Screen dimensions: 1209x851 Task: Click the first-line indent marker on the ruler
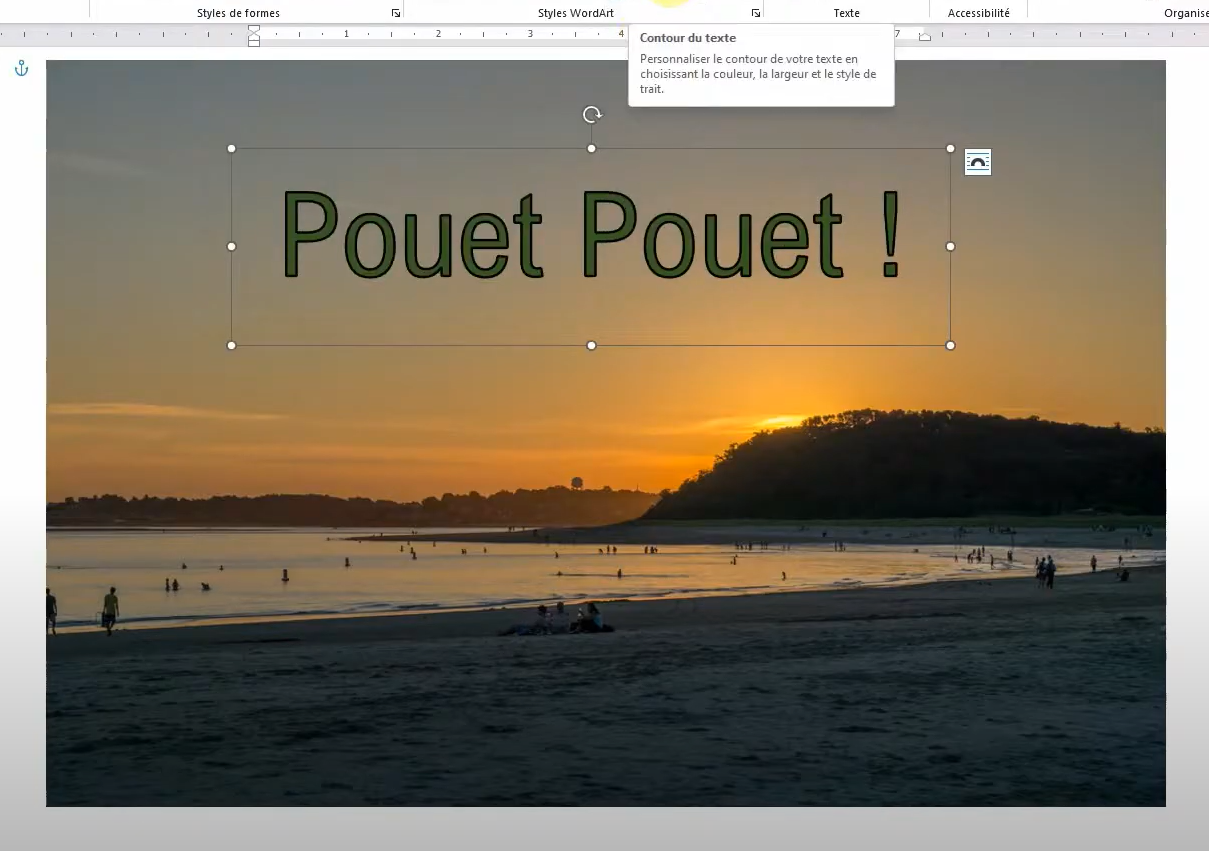click(x=254, y=30)
